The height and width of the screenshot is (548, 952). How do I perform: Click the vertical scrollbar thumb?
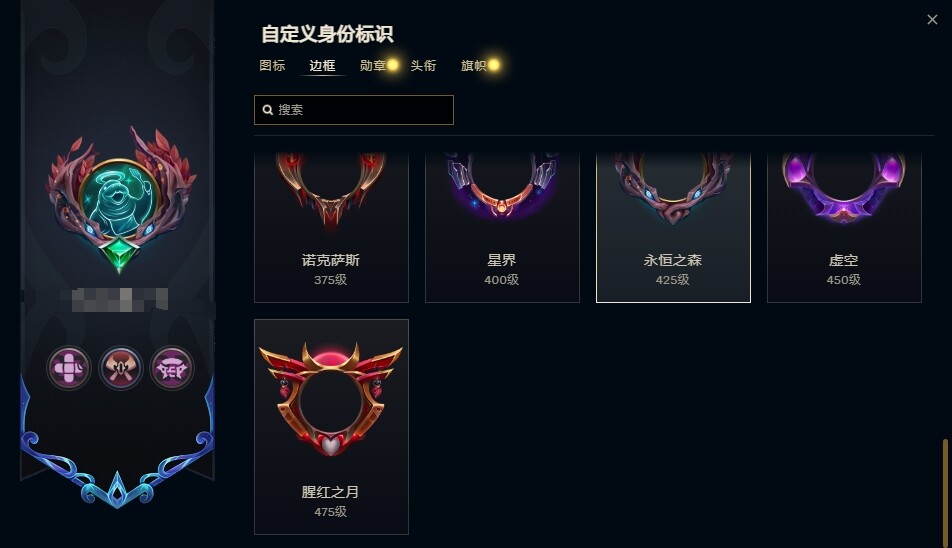[945, 492]
